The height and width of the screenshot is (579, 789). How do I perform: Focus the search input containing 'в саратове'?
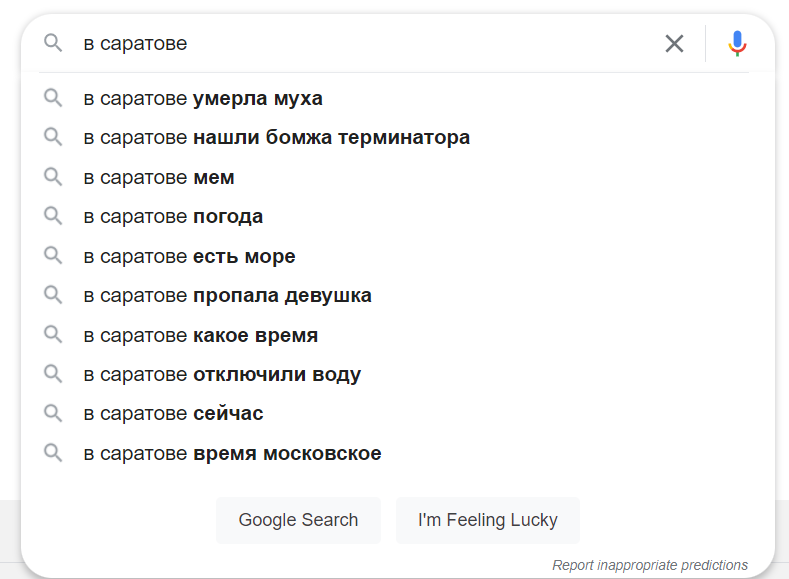(x=360, y=44)
